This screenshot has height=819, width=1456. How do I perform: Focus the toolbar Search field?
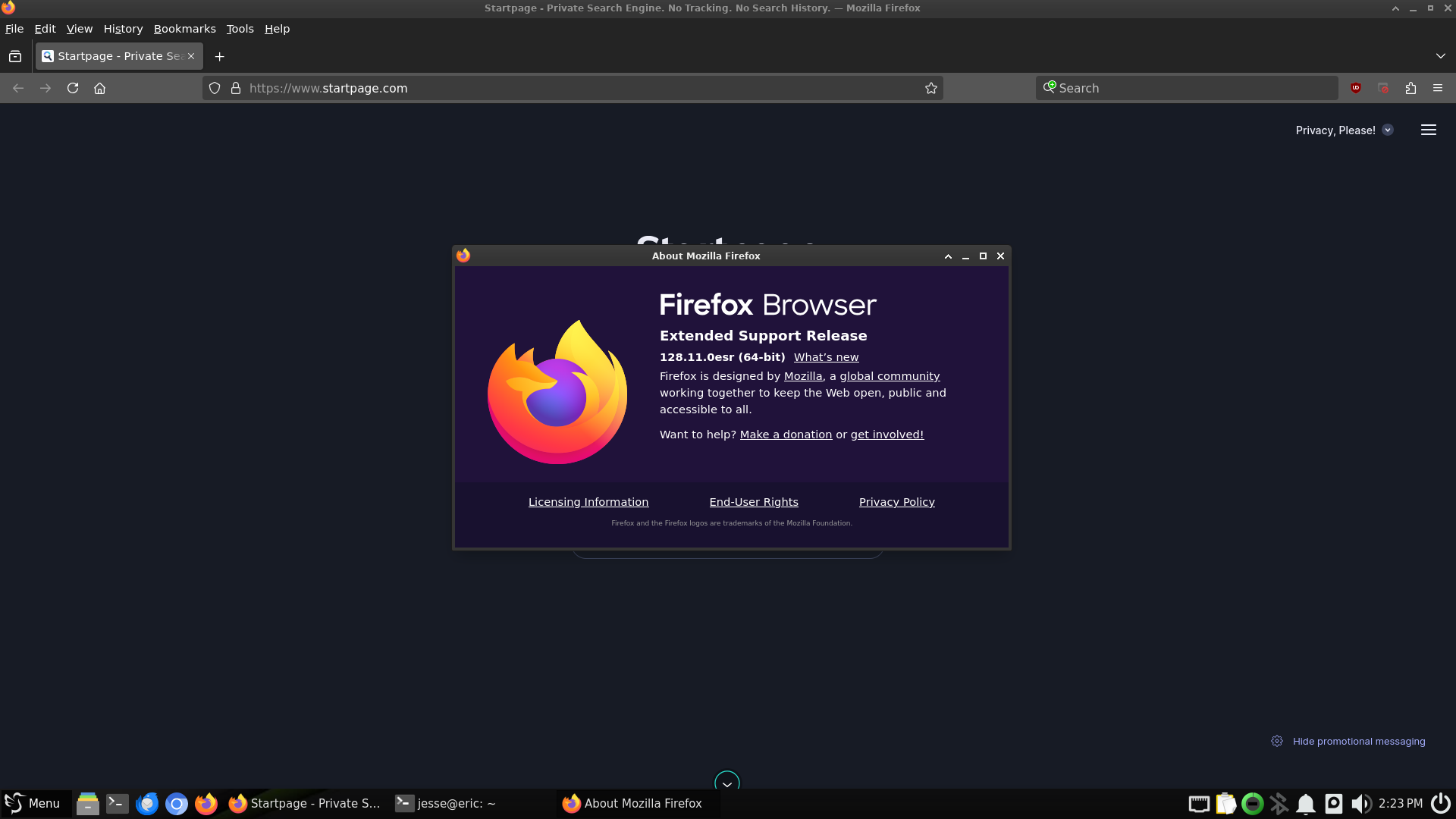pos(1187,88)
